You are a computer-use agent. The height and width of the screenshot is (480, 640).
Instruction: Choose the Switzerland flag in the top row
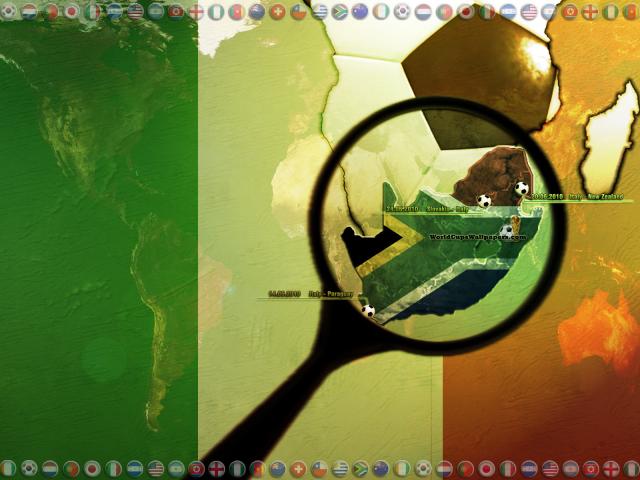tap(277, 12)
